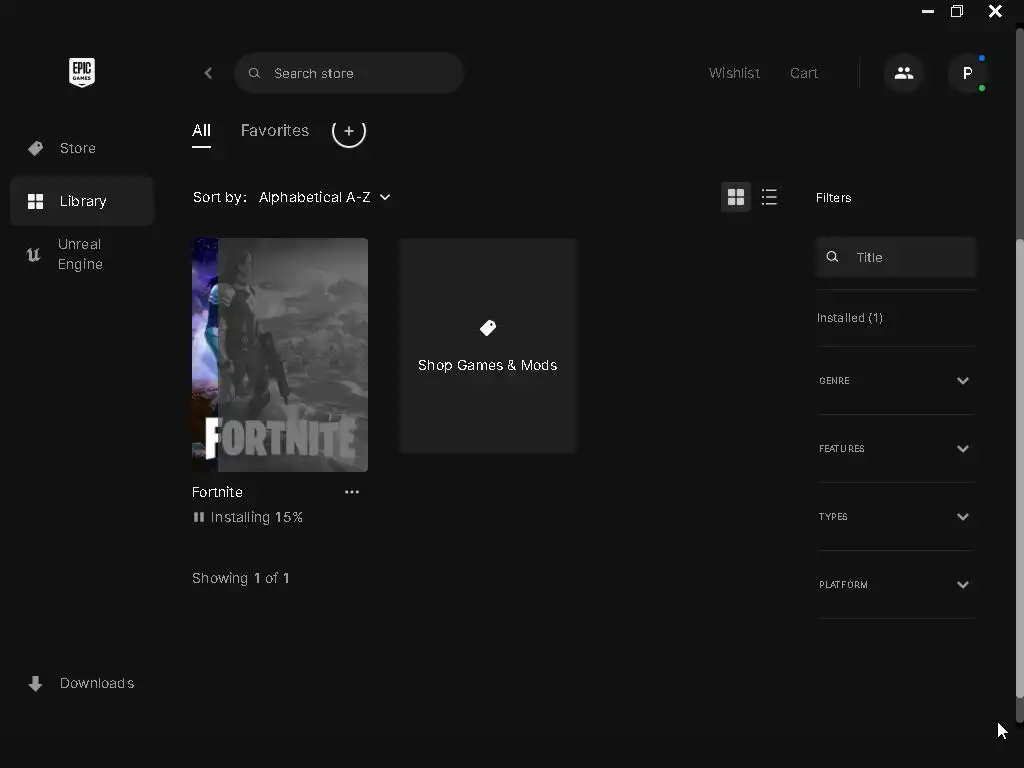Add a new collection with plus button

coord(349,131)
